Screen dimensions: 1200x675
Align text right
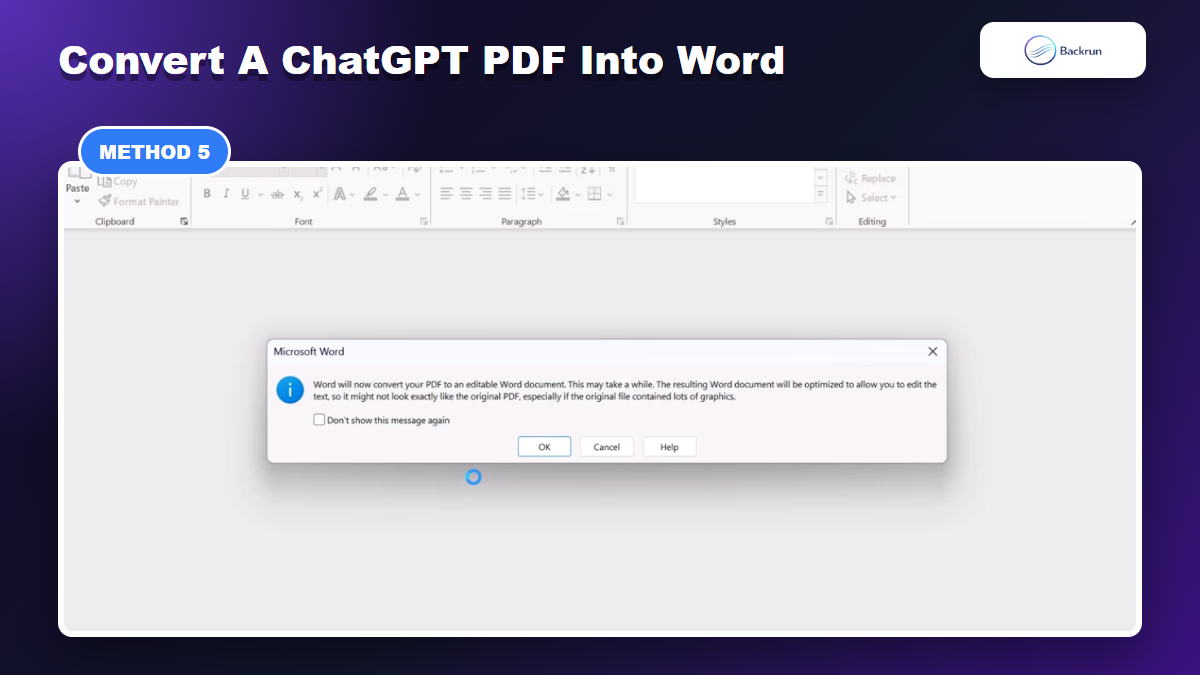[485, 194]
